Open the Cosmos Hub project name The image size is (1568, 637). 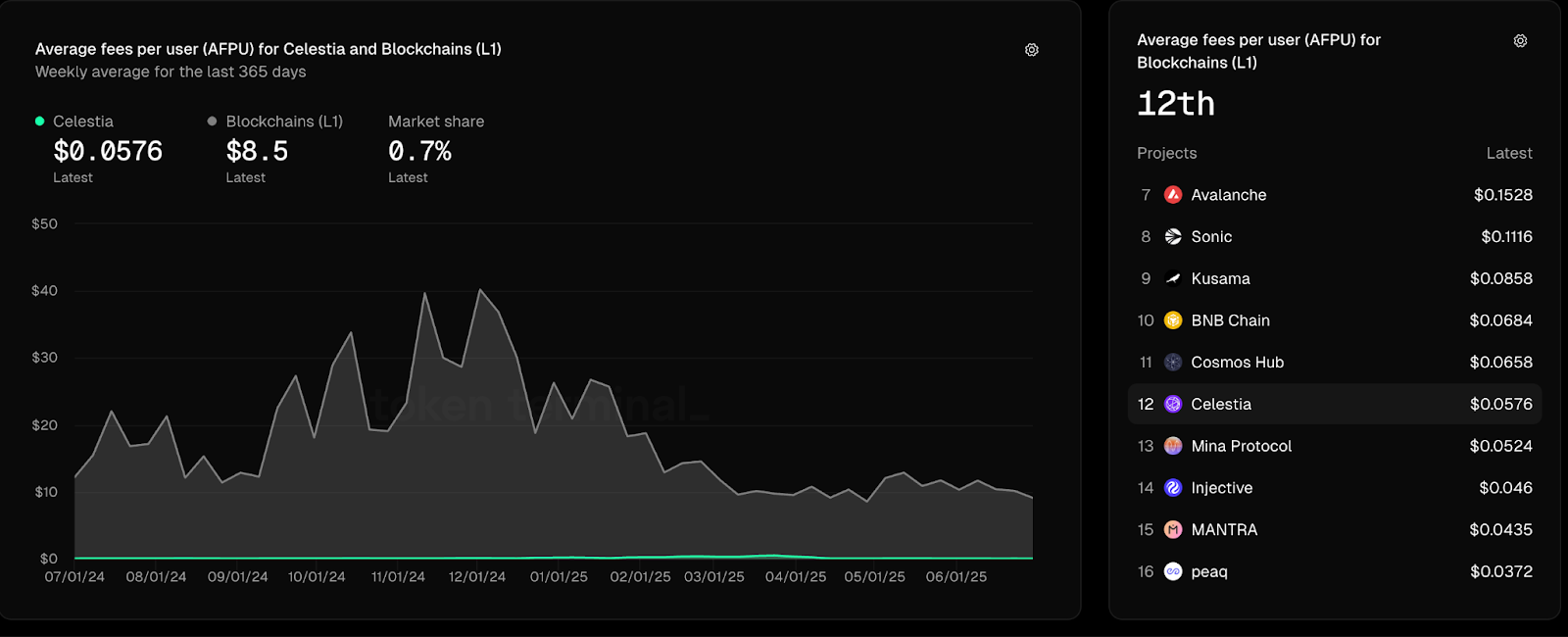point(1237,363)
